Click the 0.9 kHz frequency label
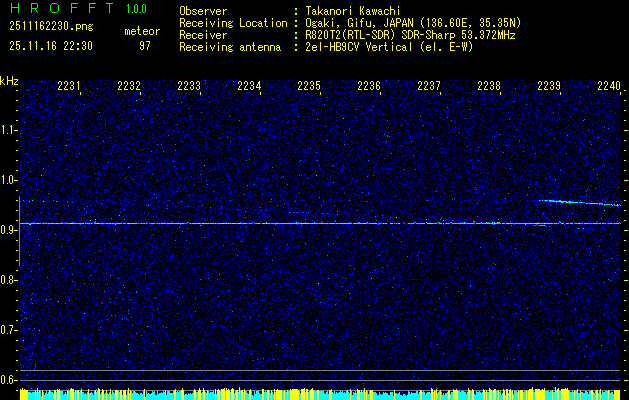Image resolution: width=629 pixels, height=400 pixels. pos(8,230)
